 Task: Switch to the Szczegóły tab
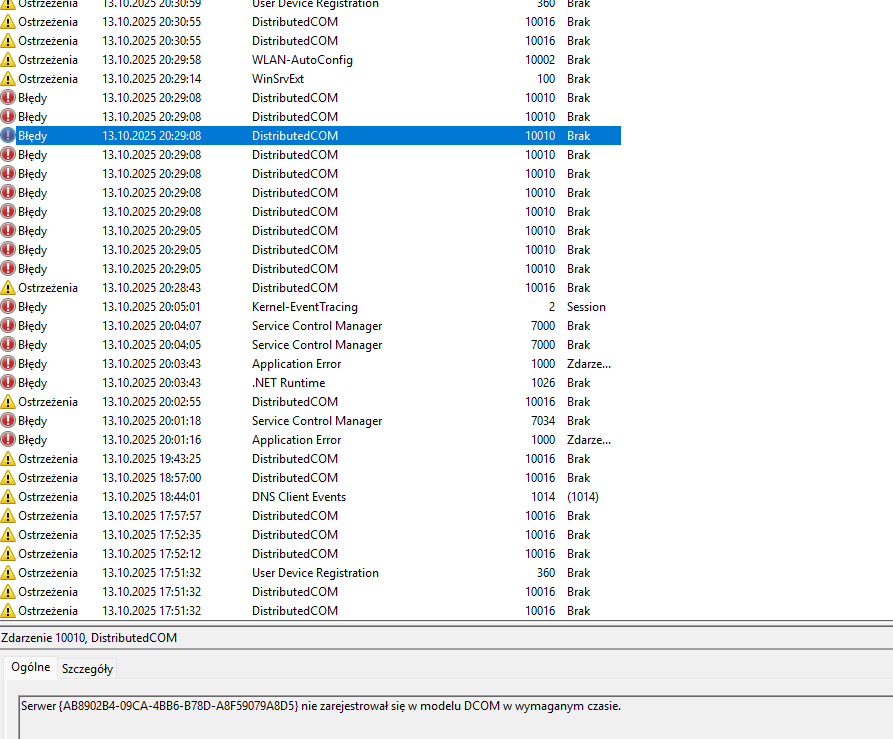(x=87, y=669)
